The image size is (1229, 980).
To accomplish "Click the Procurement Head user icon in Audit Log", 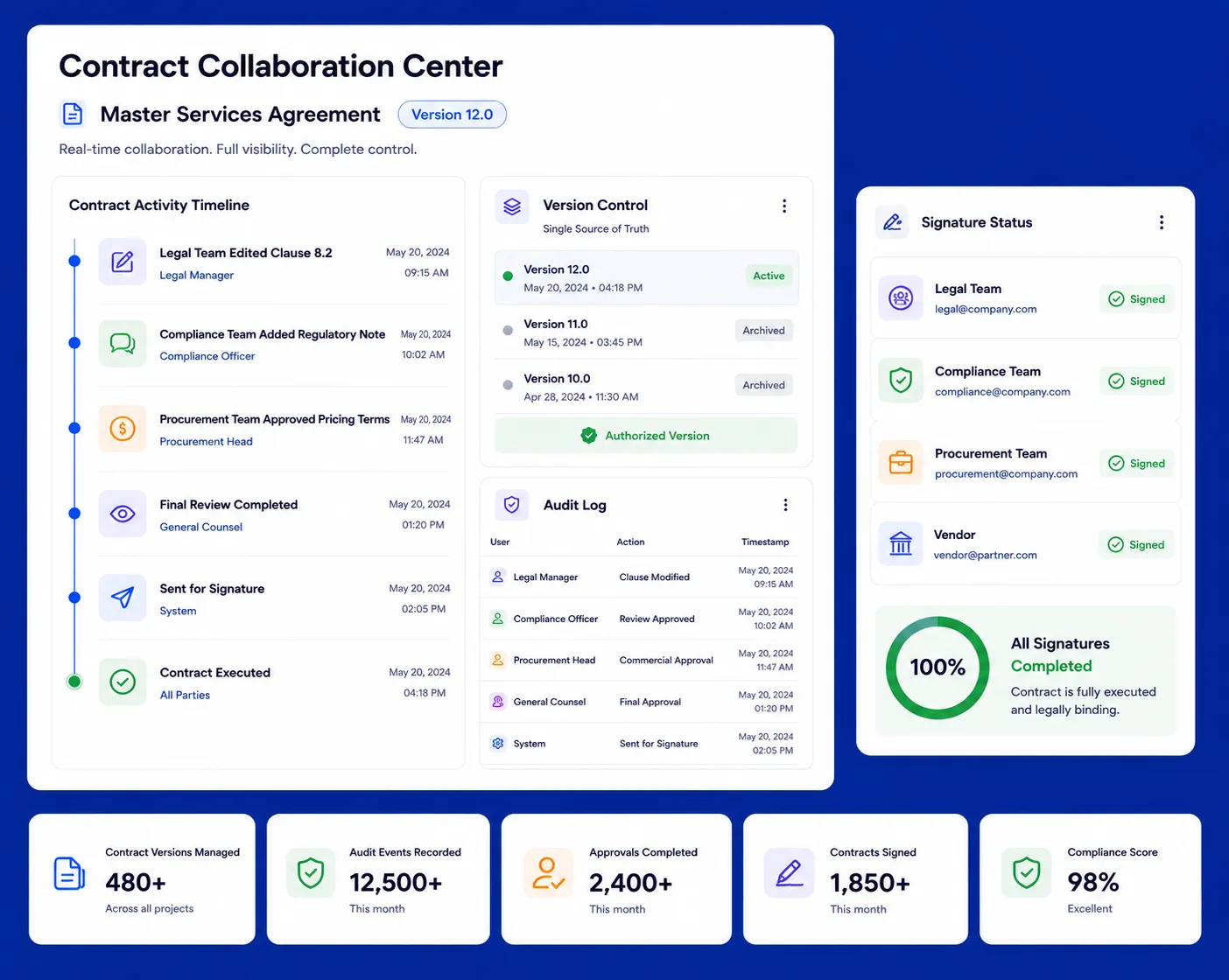I will [498, 660].
